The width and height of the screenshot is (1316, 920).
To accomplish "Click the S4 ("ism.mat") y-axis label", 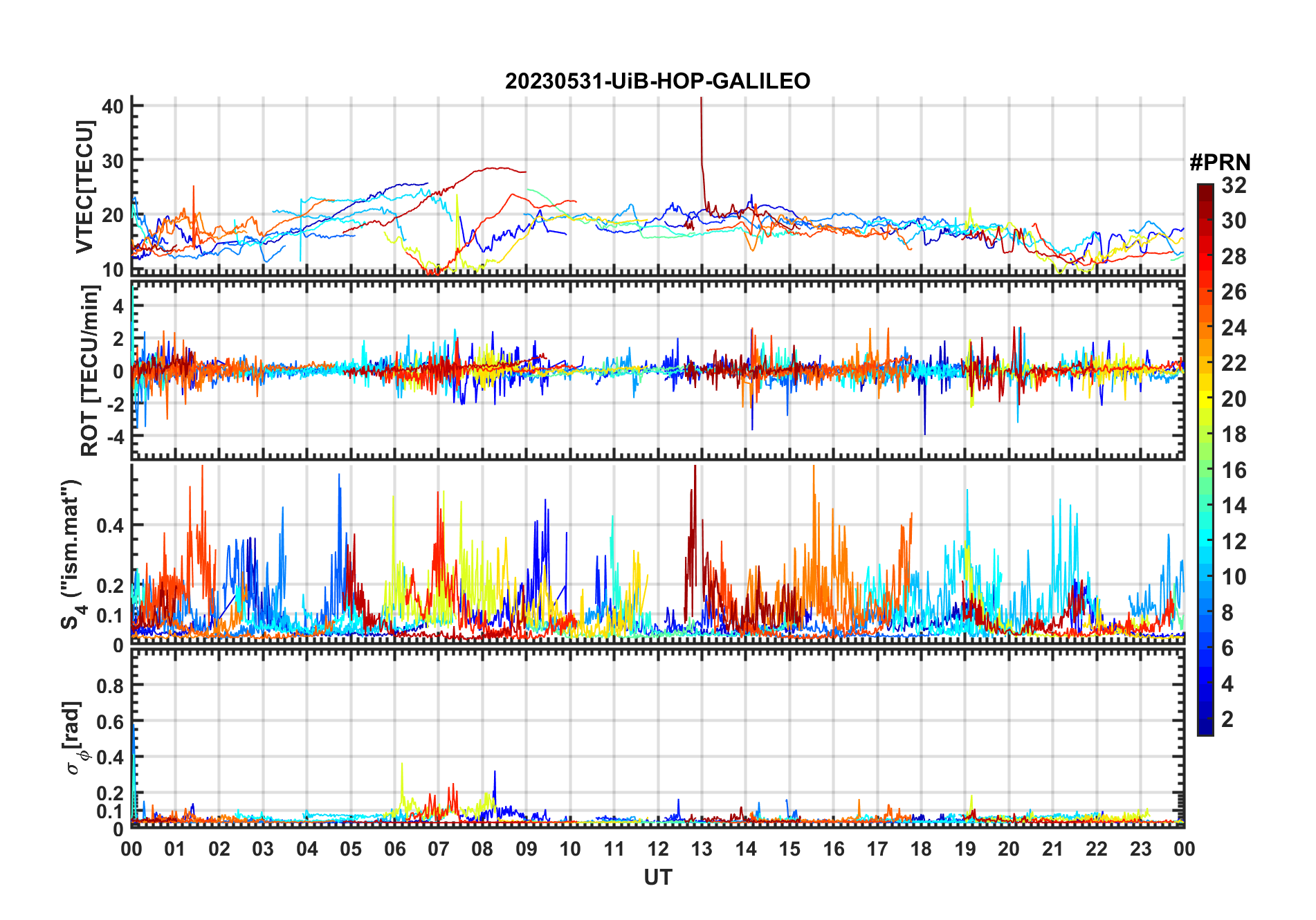I will [72, 554].
